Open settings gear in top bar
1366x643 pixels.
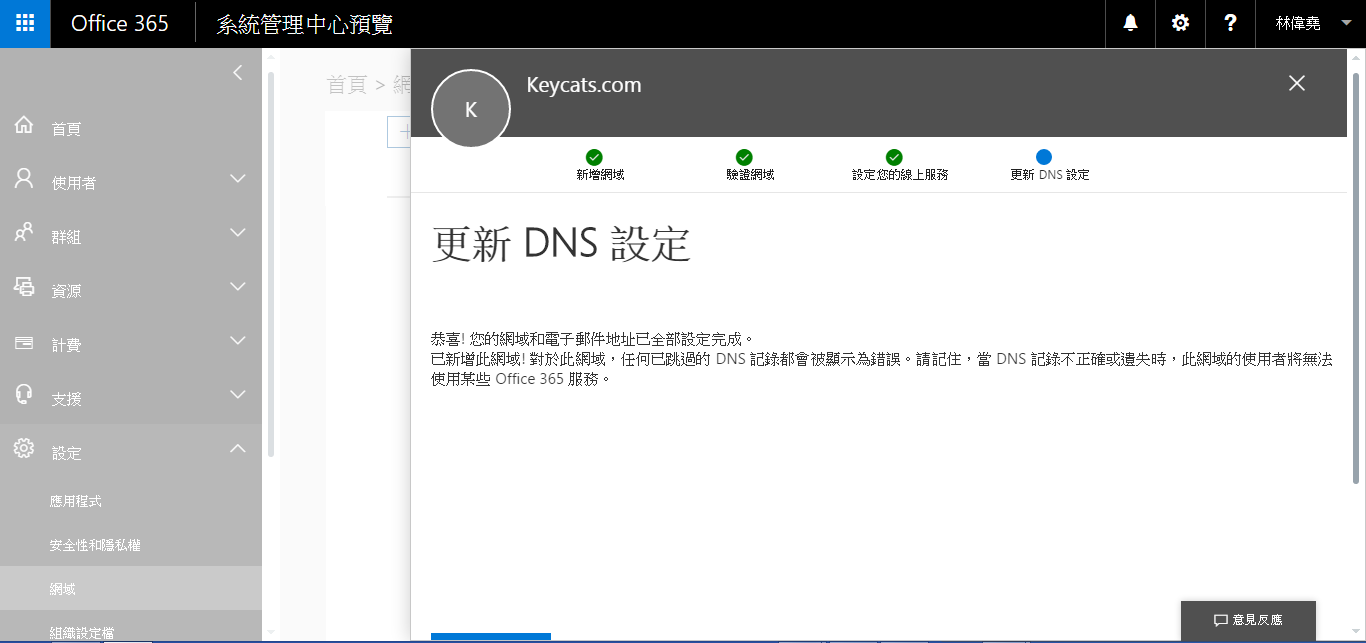point(1181,24)
